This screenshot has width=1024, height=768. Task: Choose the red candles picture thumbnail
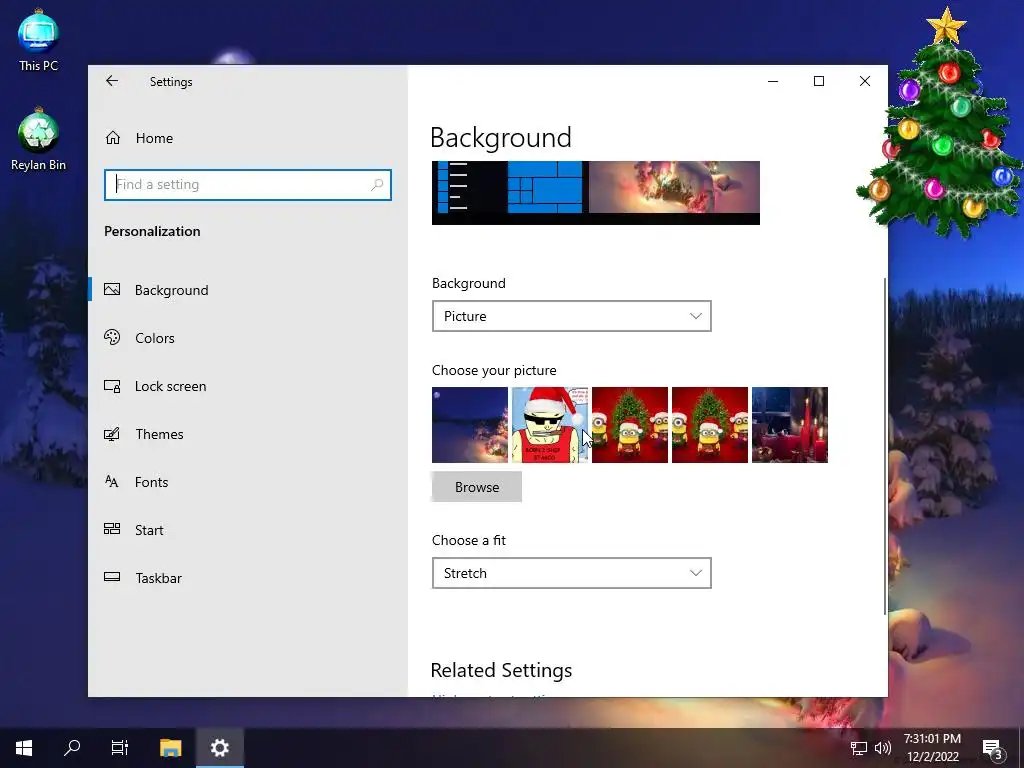tap(790, 425)
